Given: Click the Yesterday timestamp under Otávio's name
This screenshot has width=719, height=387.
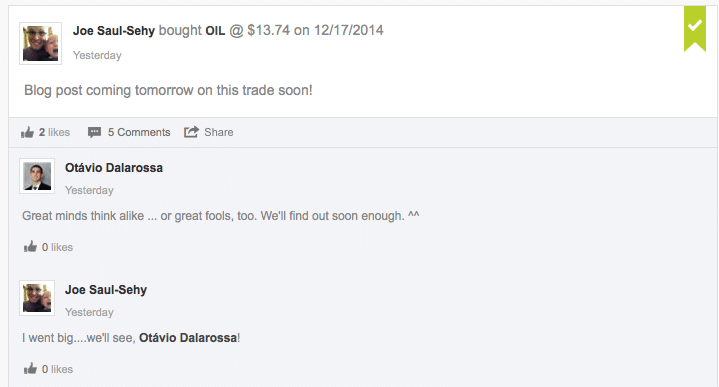Looking at the screenshot, I should [89, 190].
